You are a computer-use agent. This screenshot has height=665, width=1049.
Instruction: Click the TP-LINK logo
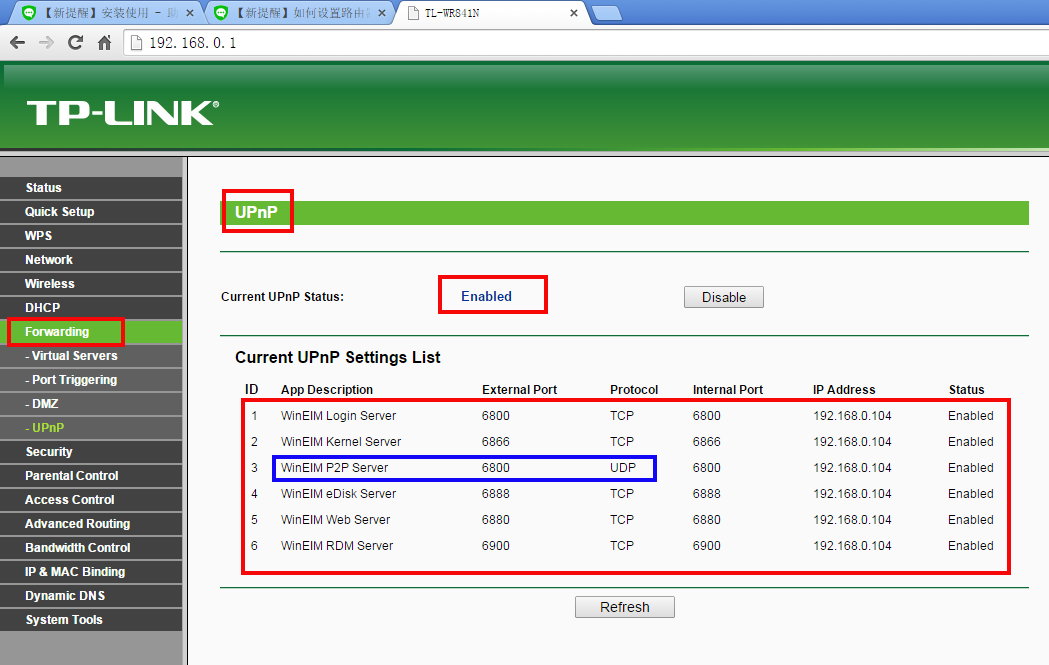coord(122,112)
